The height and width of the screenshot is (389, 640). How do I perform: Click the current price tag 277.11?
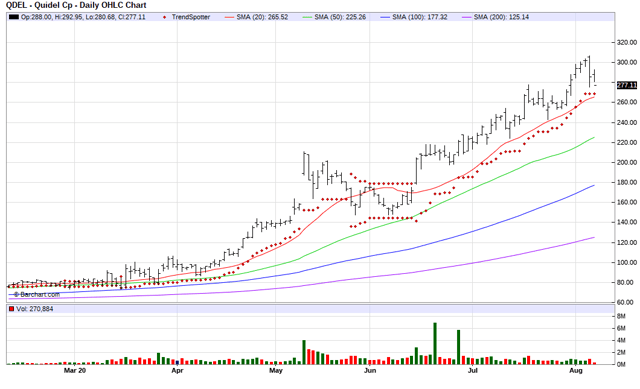coord(627,85)
